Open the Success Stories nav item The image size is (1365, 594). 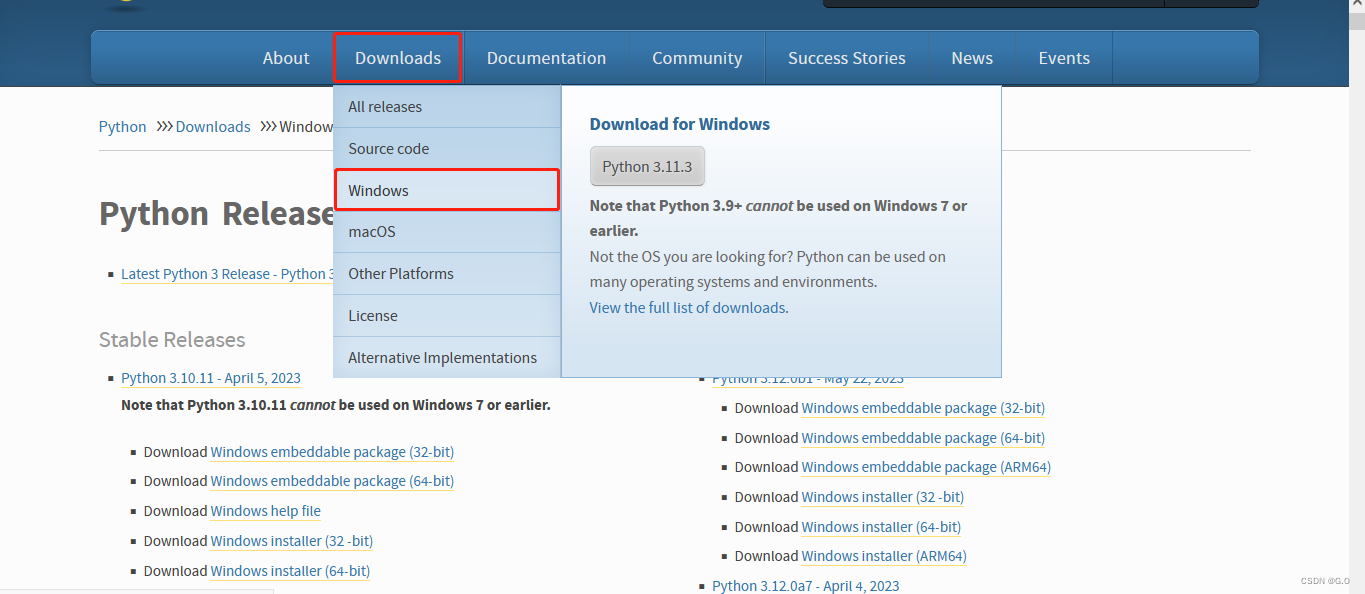coord(847,58)
